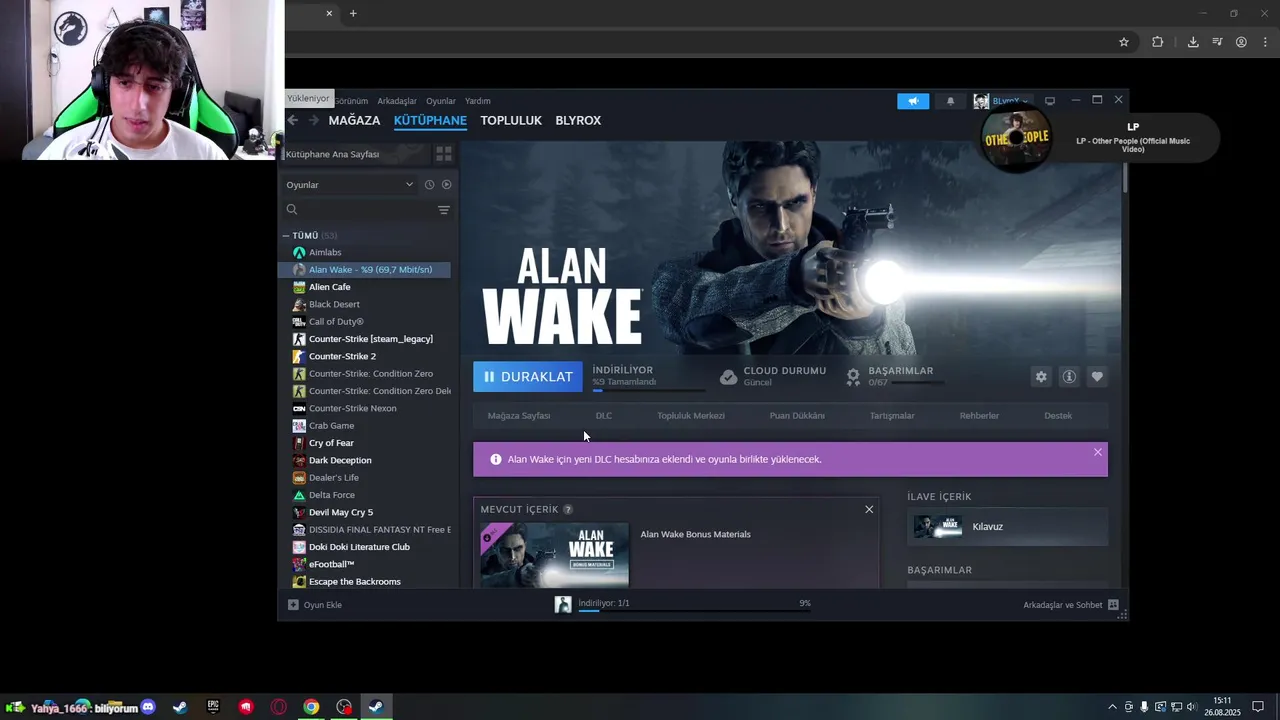1280x720 pixels.
Task: Open the DLC link
Action: point(604,416)
